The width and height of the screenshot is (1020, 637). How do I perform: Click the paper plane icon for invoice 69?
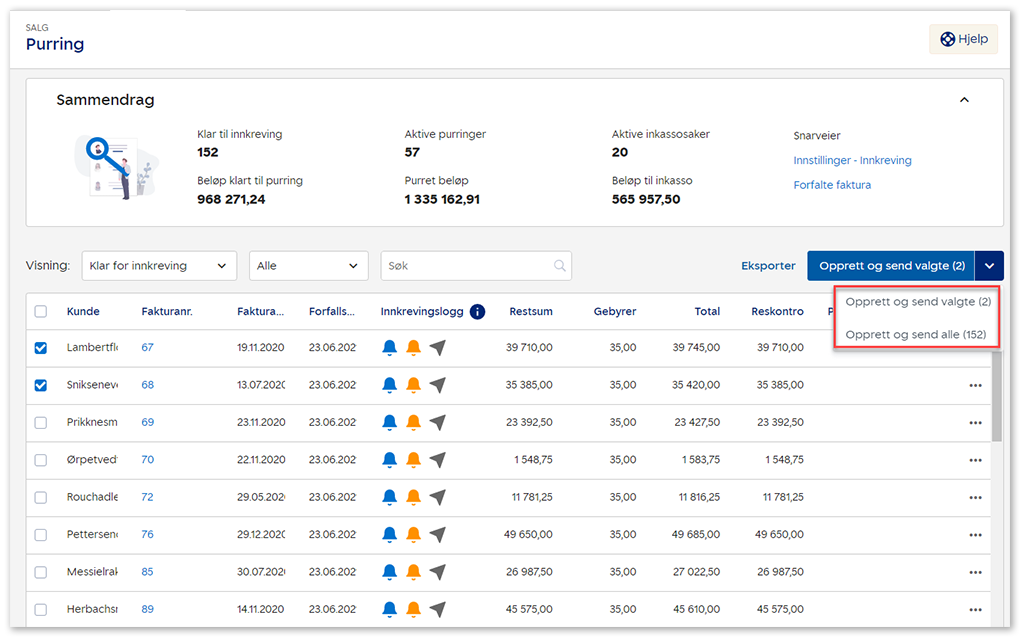[437, 422]
